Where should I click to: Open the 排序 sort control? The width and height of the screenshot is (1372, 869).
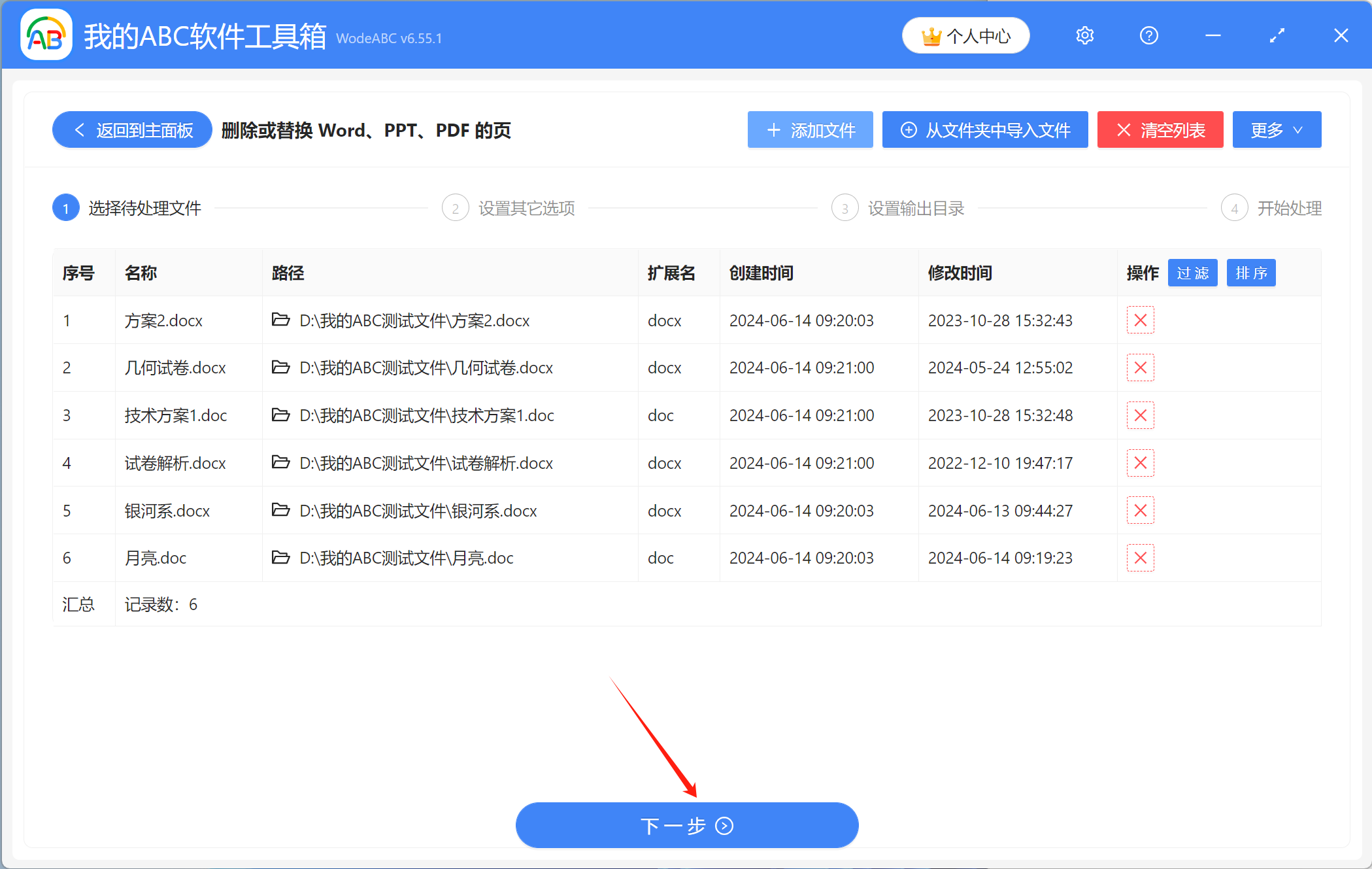coord(1250,273)
